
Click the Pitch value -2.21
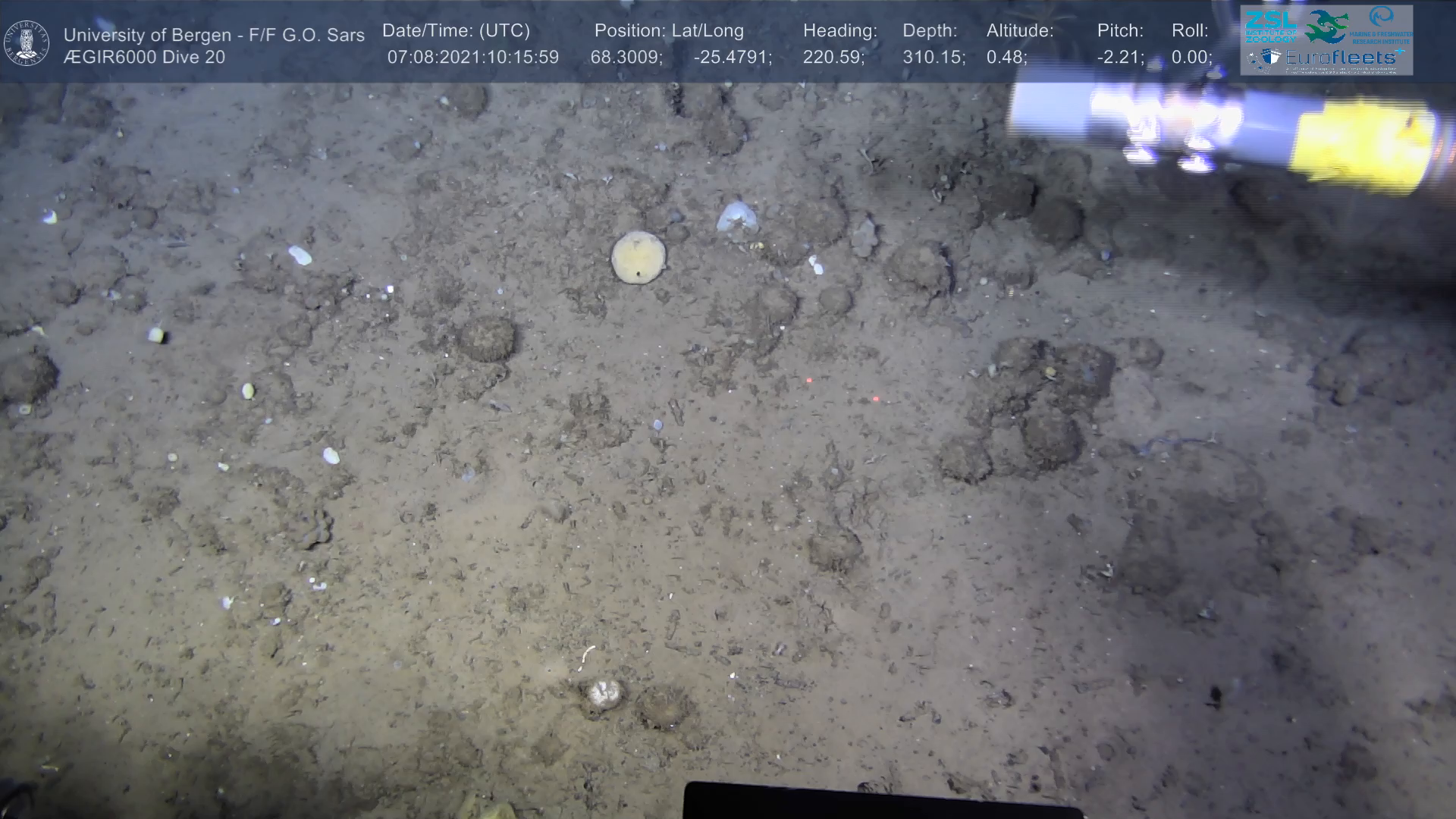click(1119, 58)
